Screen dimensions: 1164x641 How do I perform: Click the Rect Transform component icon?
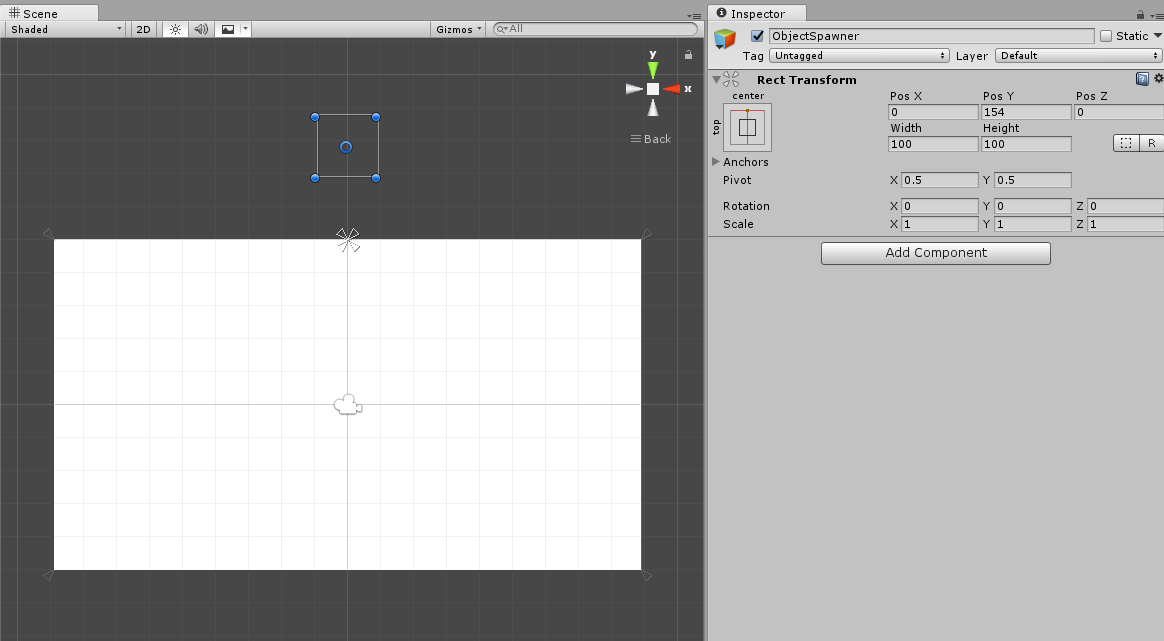[x=731, y=79]
